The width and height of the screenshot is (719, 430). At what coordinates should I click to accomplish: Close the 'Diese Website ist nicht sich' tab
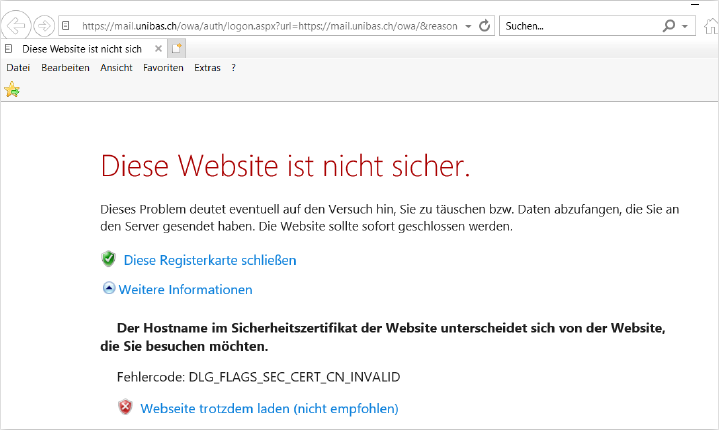[158, 48]
